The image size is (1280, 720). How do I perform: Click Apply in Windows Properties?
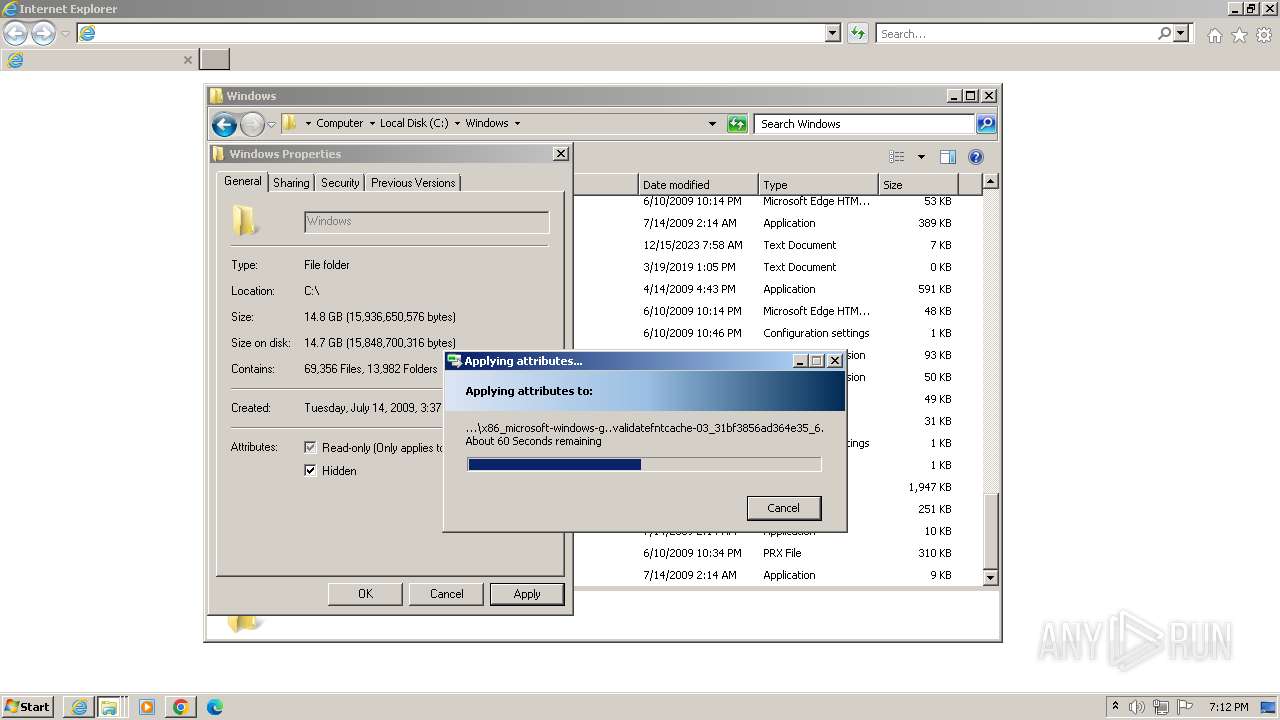[527, 594]
